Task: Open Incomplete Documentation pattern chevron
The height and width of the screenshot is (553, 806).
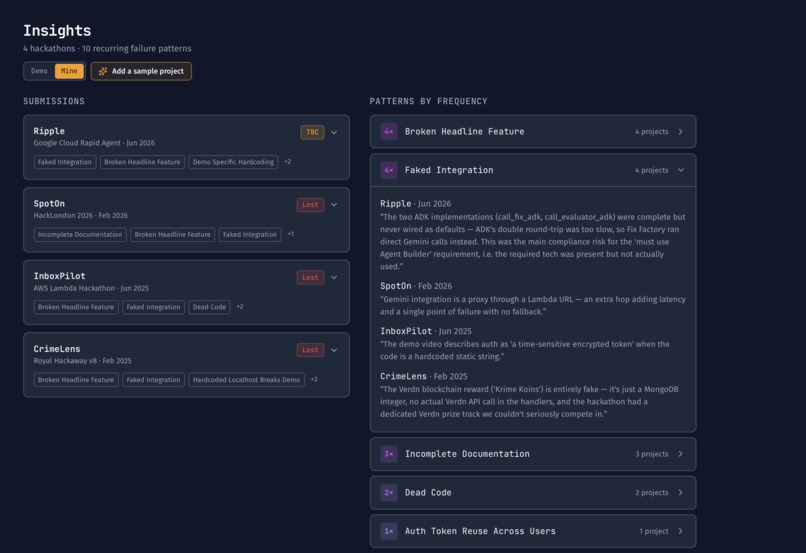Action: click(681, 454)
